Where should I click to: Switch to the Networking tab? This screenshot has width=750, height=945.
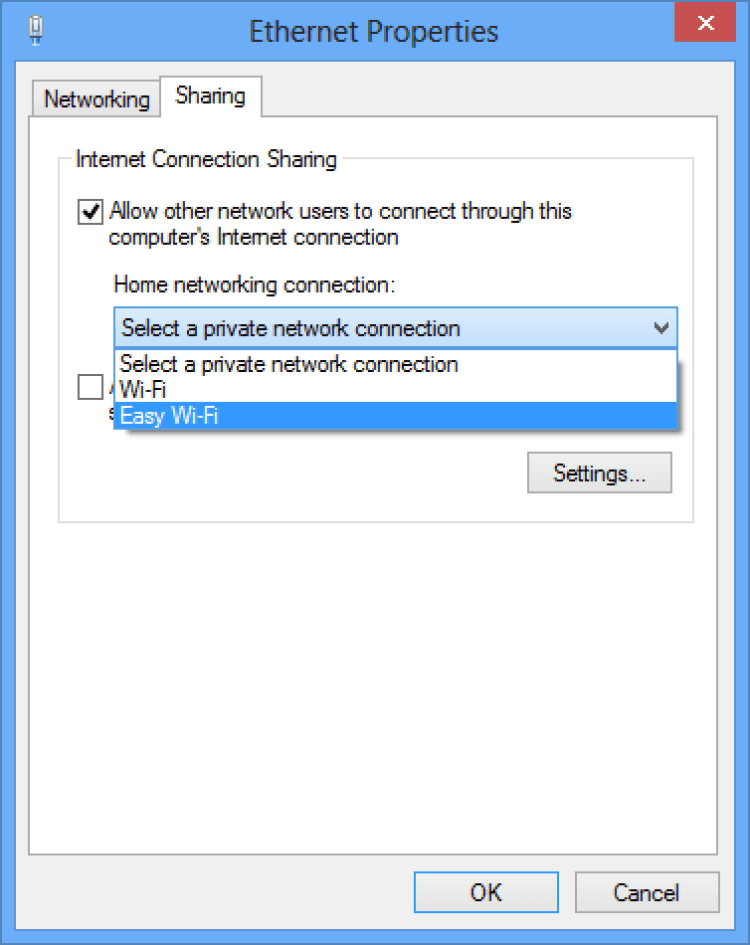click(97, 99)
